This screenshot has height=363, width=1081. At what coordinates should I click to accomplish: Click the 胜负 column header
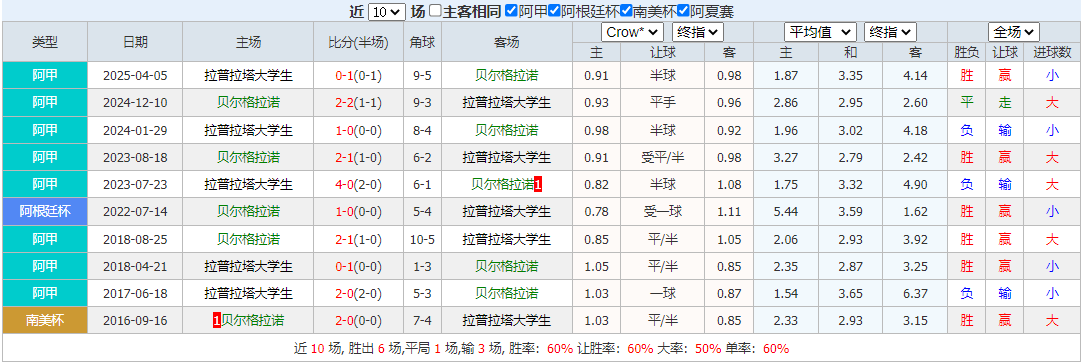967,52
